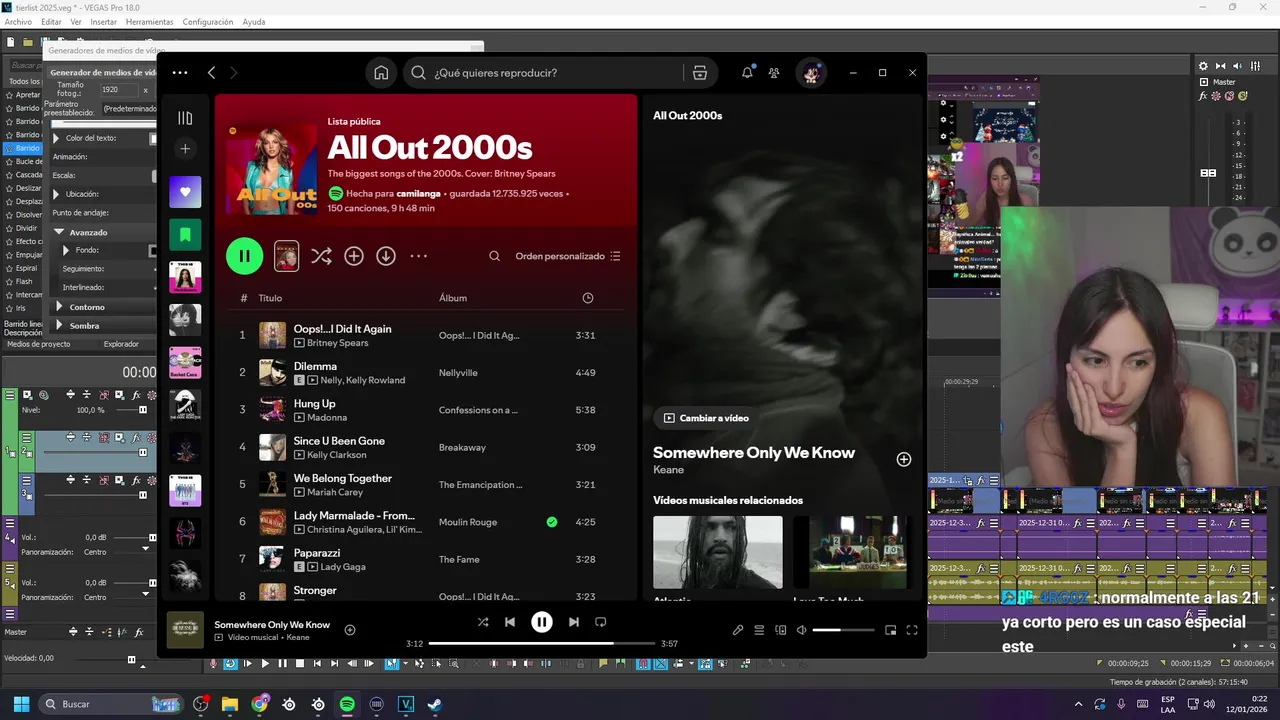Collapse Your Library sidebar icon
The width and height of the screenshot is (1280, 720).
pyautogui.click(x=185, y=118)
